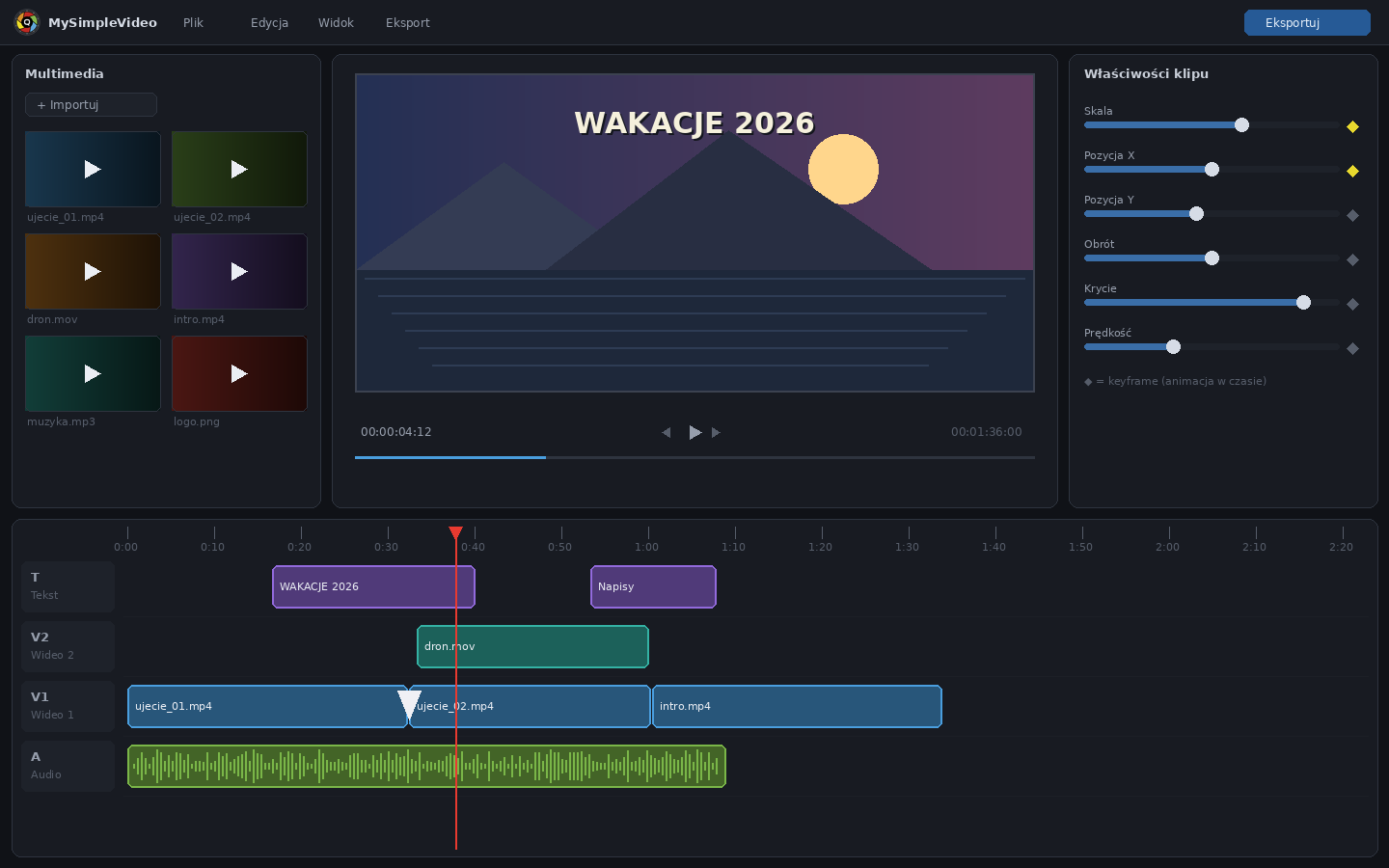Step forward one frame in preview
The image size is (1389, 868).
point(716,432)
